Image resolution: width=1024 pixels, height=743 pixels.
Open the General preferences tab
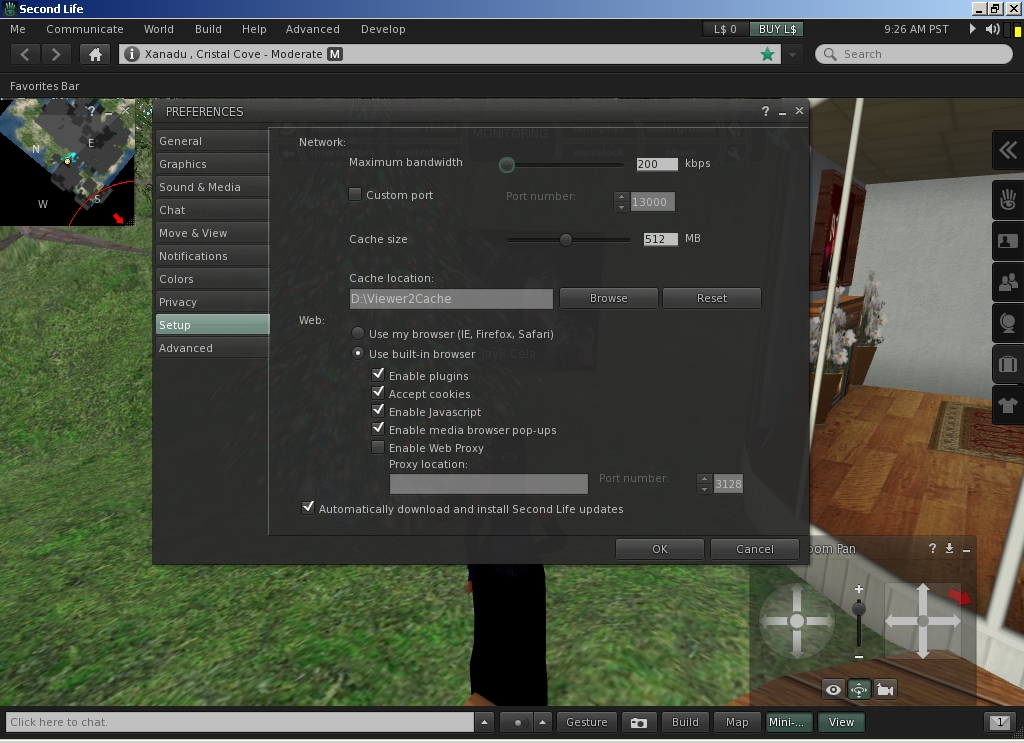click(x=212, y=141)
